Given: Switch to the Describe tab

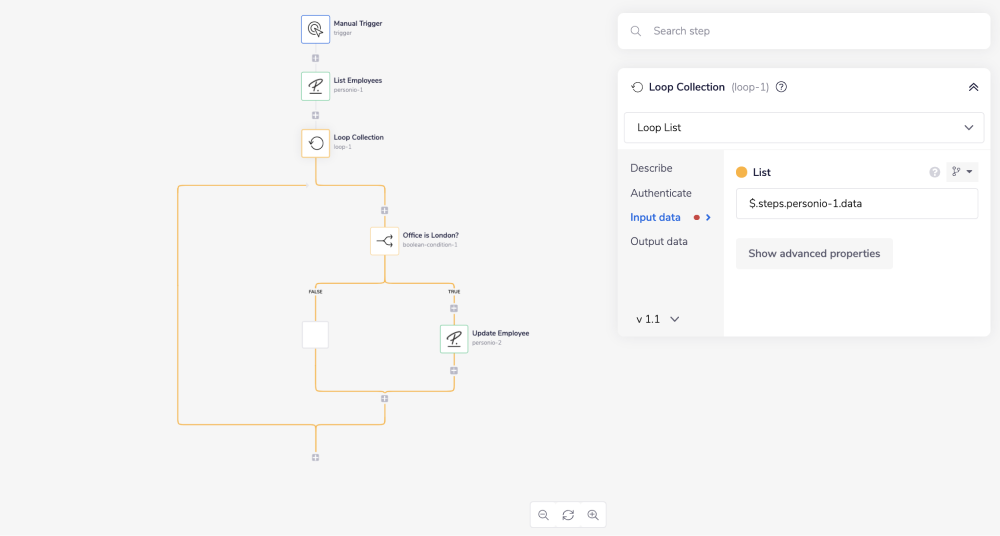Looking at the screenshot, I should (x=651, y=168).
